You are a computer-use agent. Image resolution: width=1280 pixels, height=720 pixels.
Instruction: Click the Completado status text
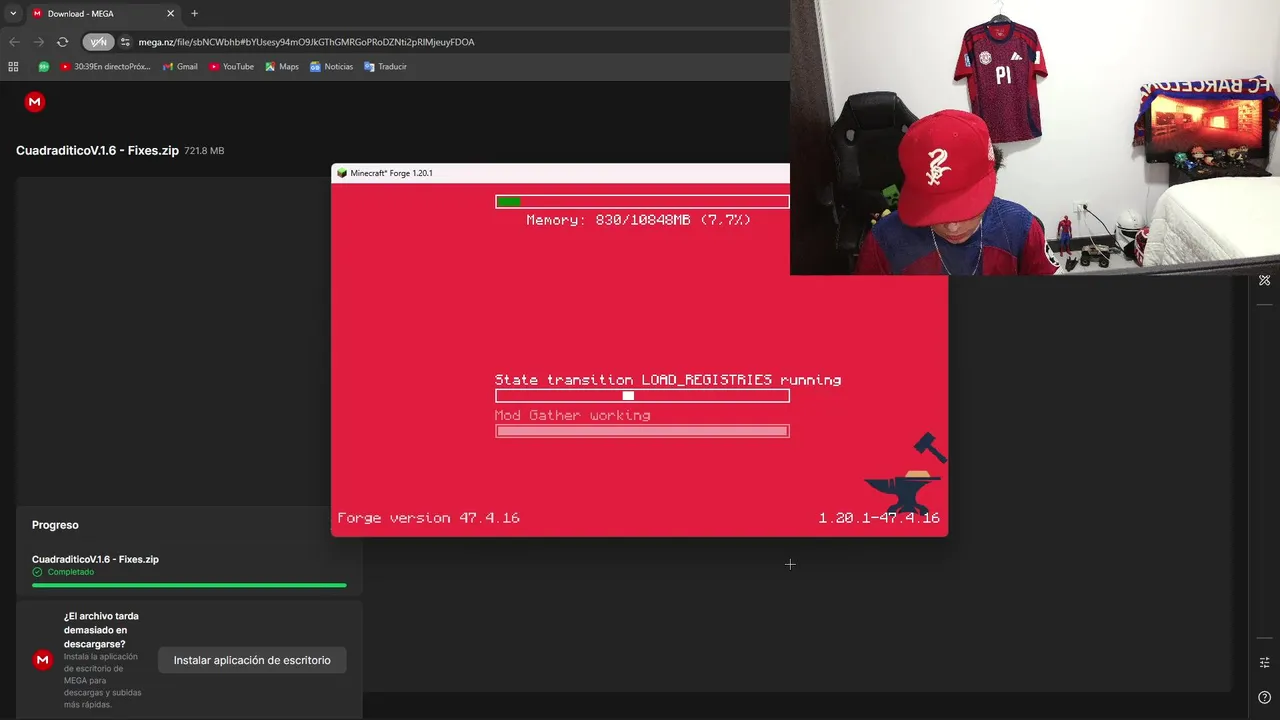click(x=71, y=572)
